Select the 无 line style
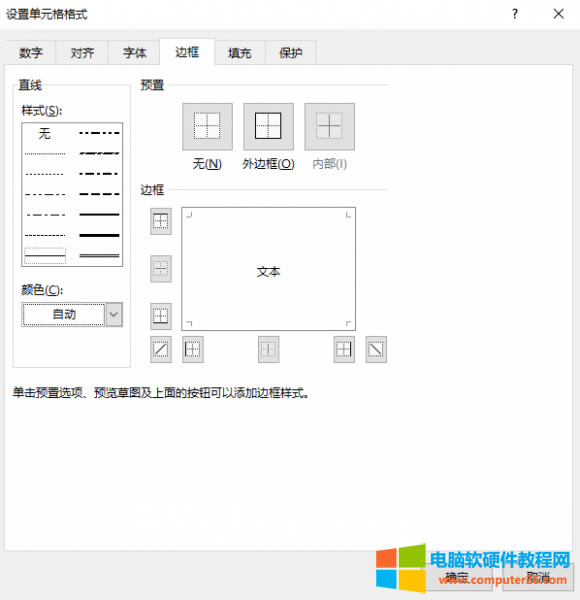 [x=45, y=133]
